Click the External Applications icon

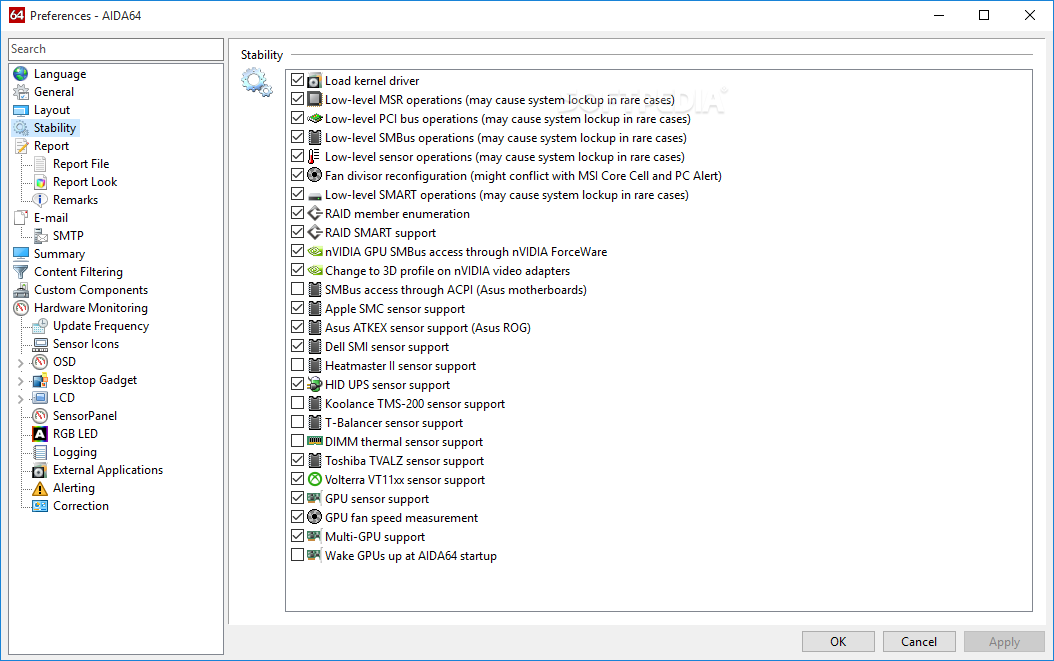click(40, 470)
